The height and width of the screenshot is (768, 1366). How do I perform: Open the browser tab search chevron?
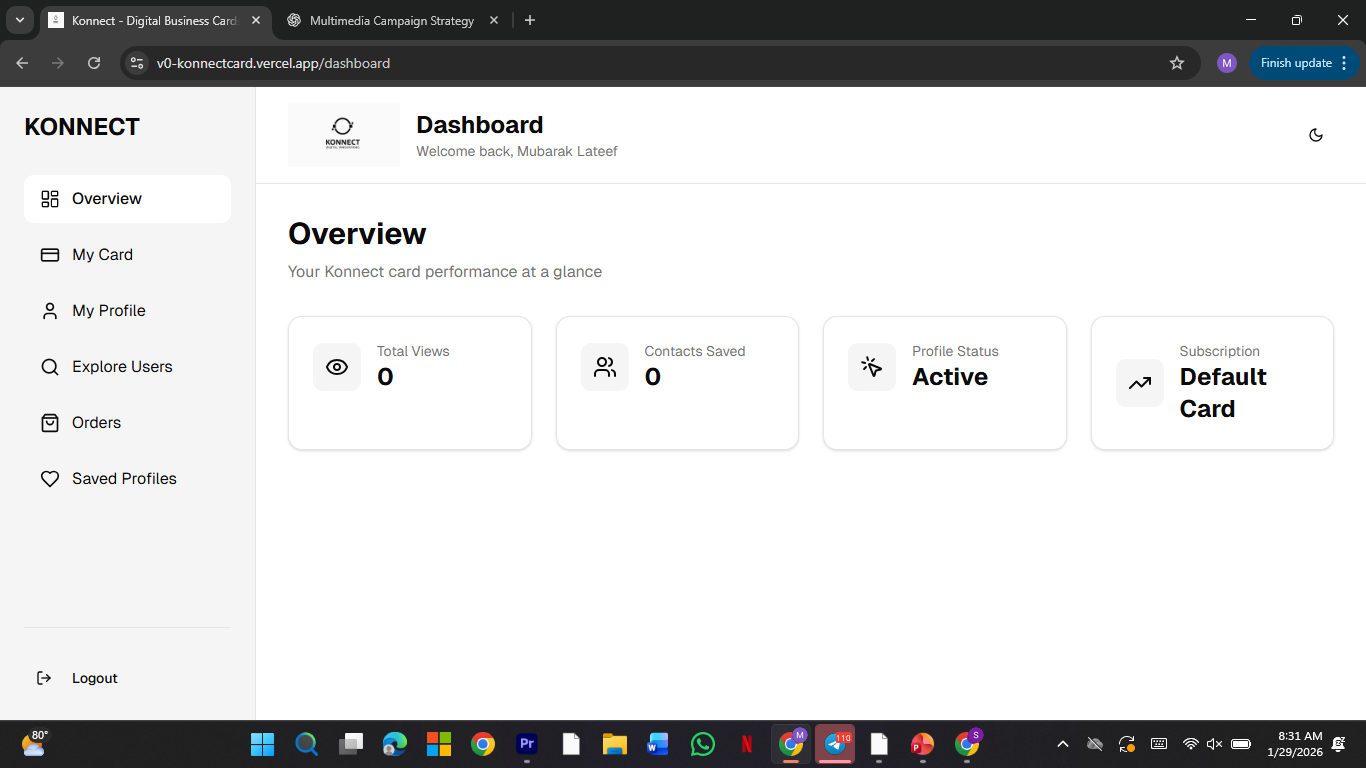coord(19,20)
